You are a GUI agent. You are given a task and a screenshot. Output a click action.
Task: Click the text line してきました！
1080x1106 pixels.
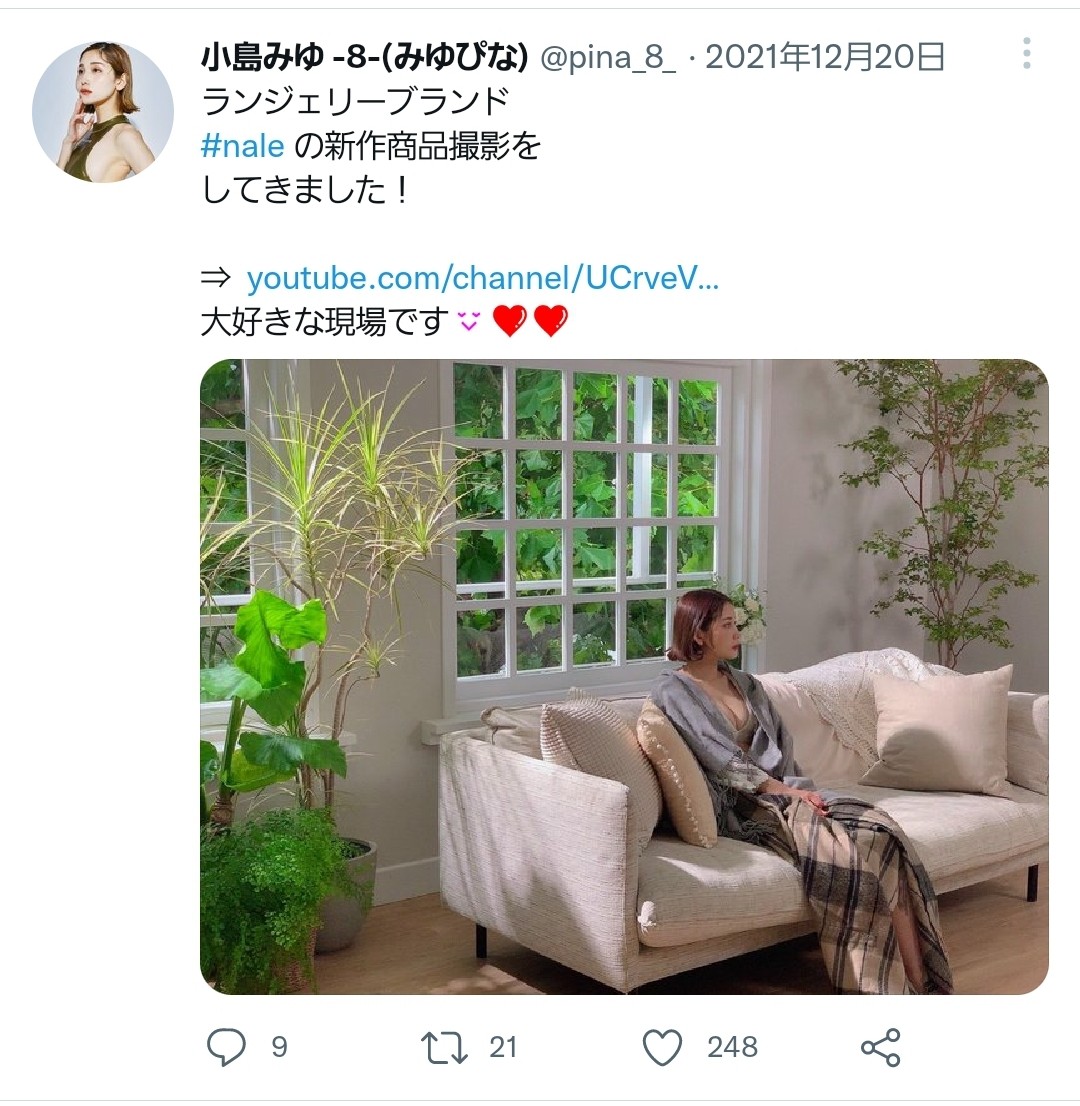[305, 190]
